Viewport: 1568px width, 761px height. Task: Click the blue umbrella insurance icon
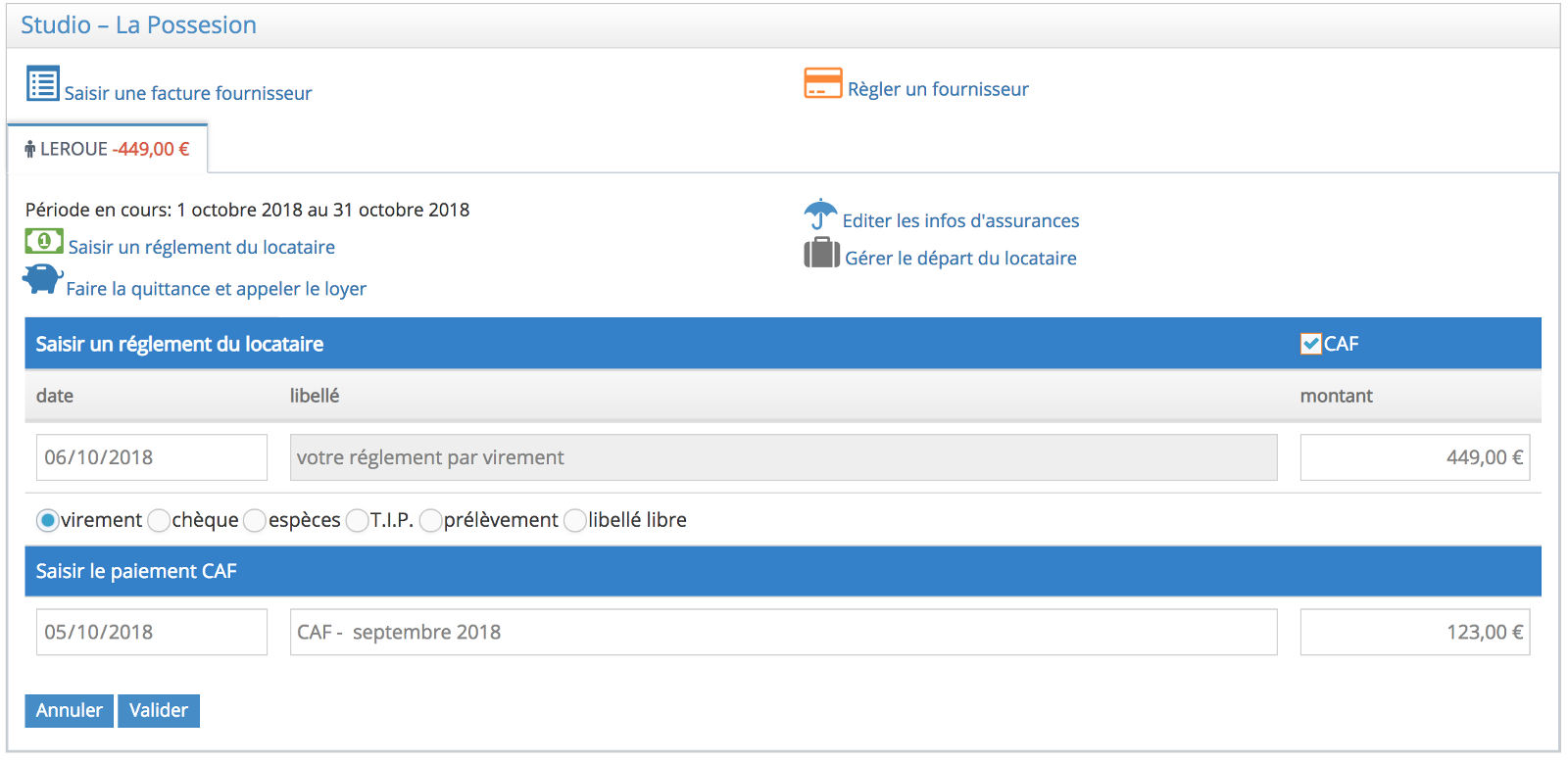click(820, 214)
